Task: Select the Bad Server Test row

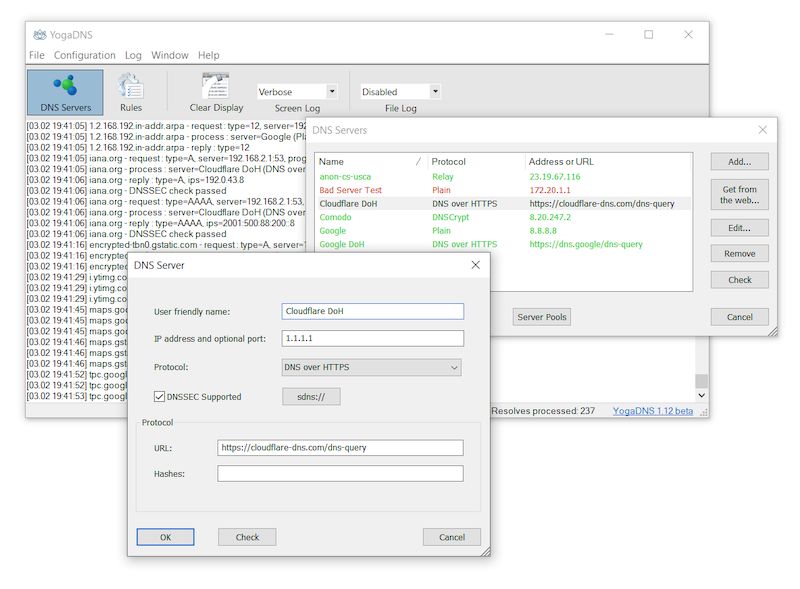Action: pos(350,190)
